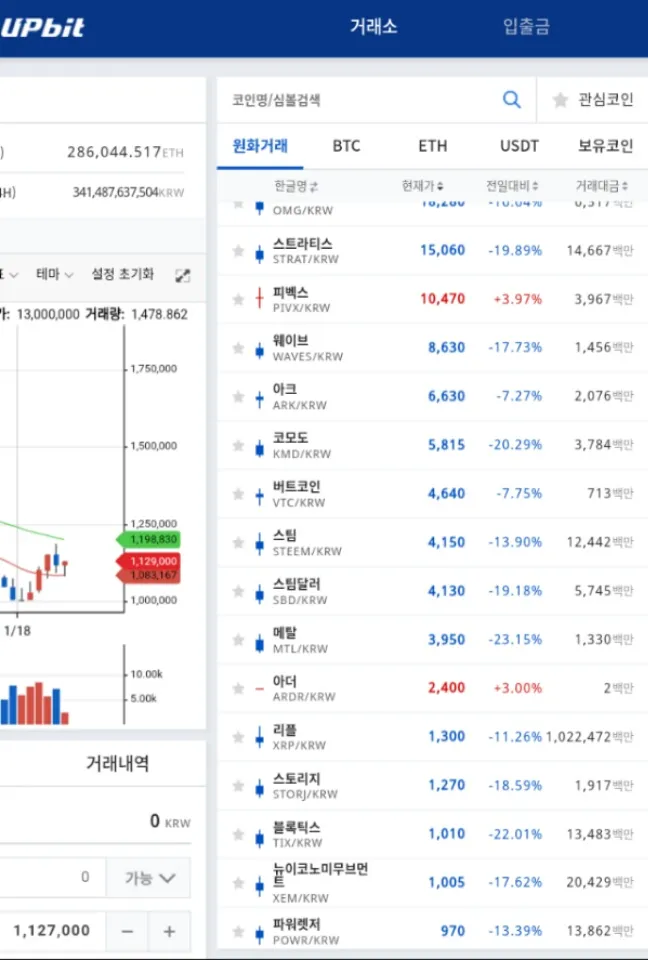Sort coin list by 거래대금

(x=601, y=186)
